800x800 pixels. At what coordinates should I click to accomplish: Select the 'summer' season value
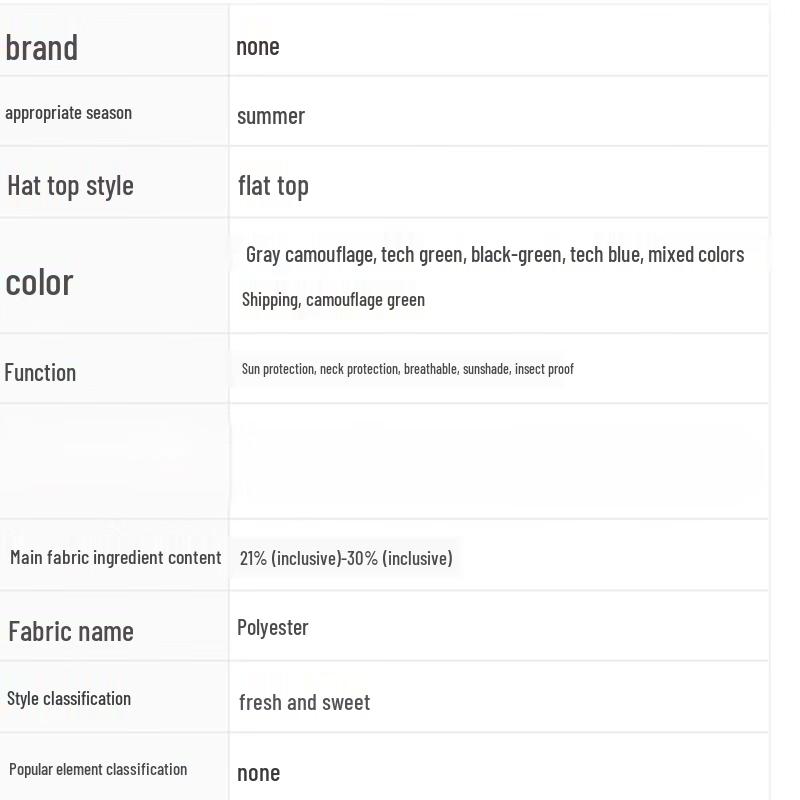point(271,116)
